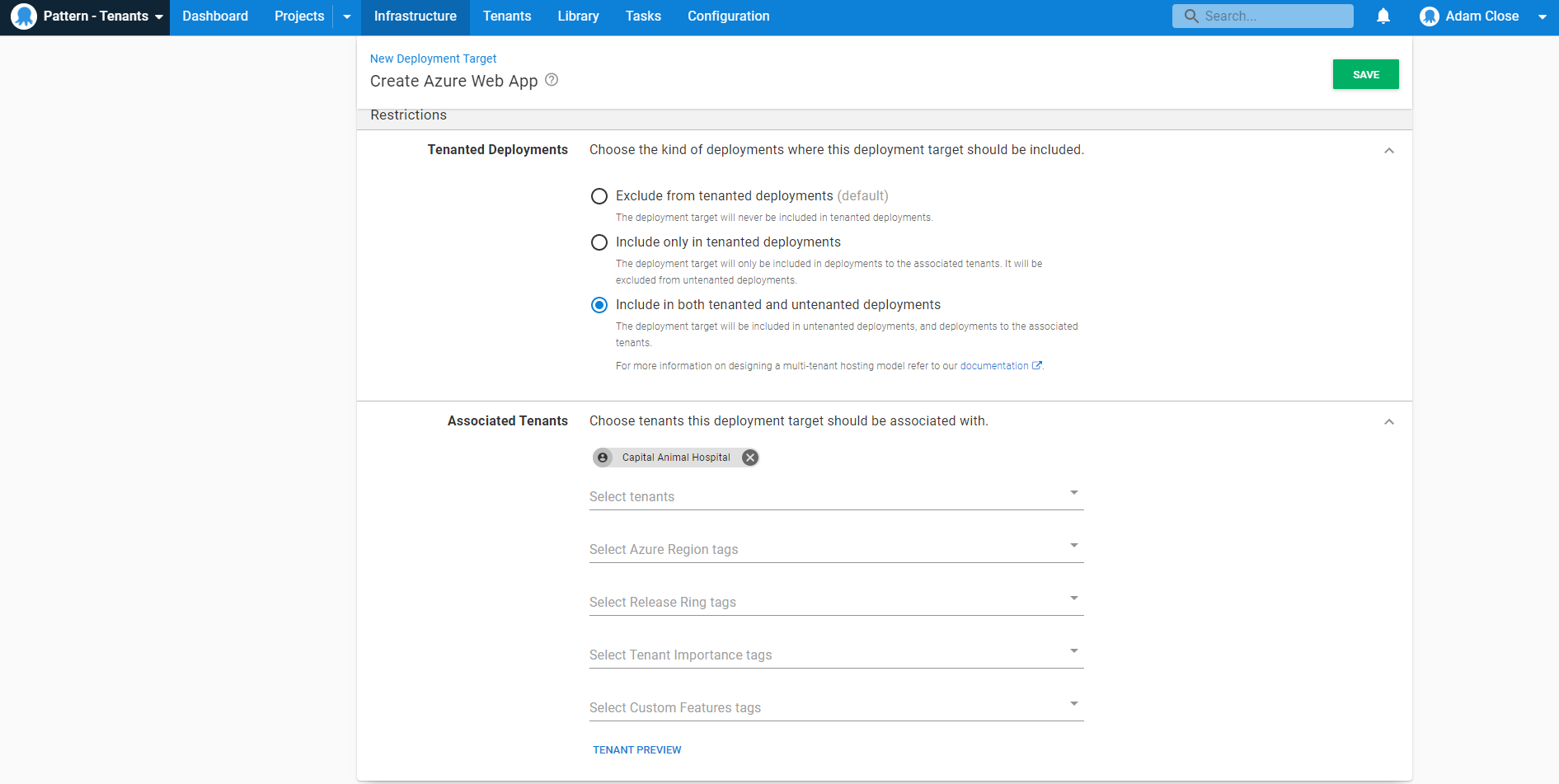1559x784 pixels.
Task: Click the Tenant Preview link
Action: click(x=636, y=750)
